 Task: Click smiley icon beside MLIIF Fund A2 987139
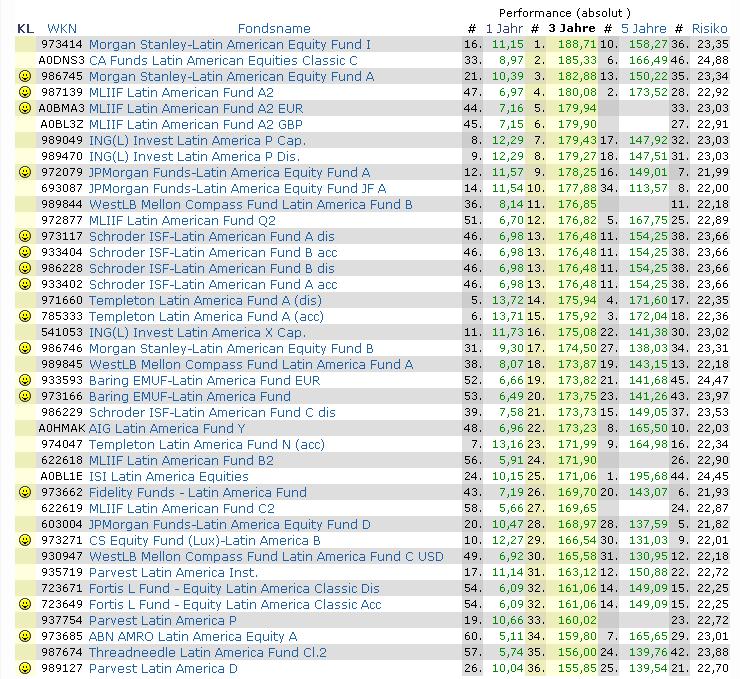coord(25,92)
